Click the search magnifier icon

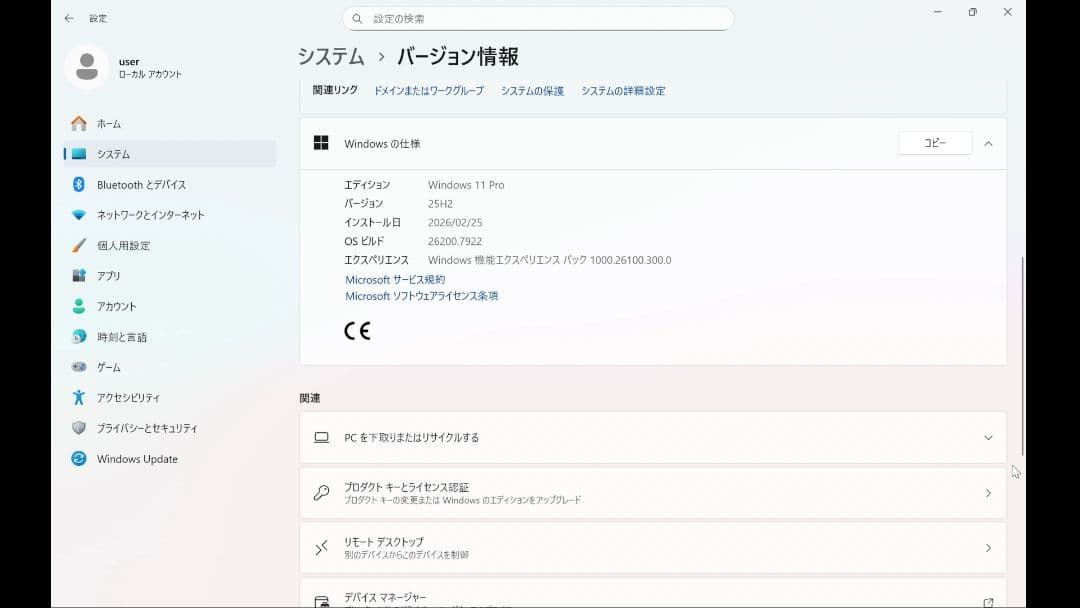357,19
